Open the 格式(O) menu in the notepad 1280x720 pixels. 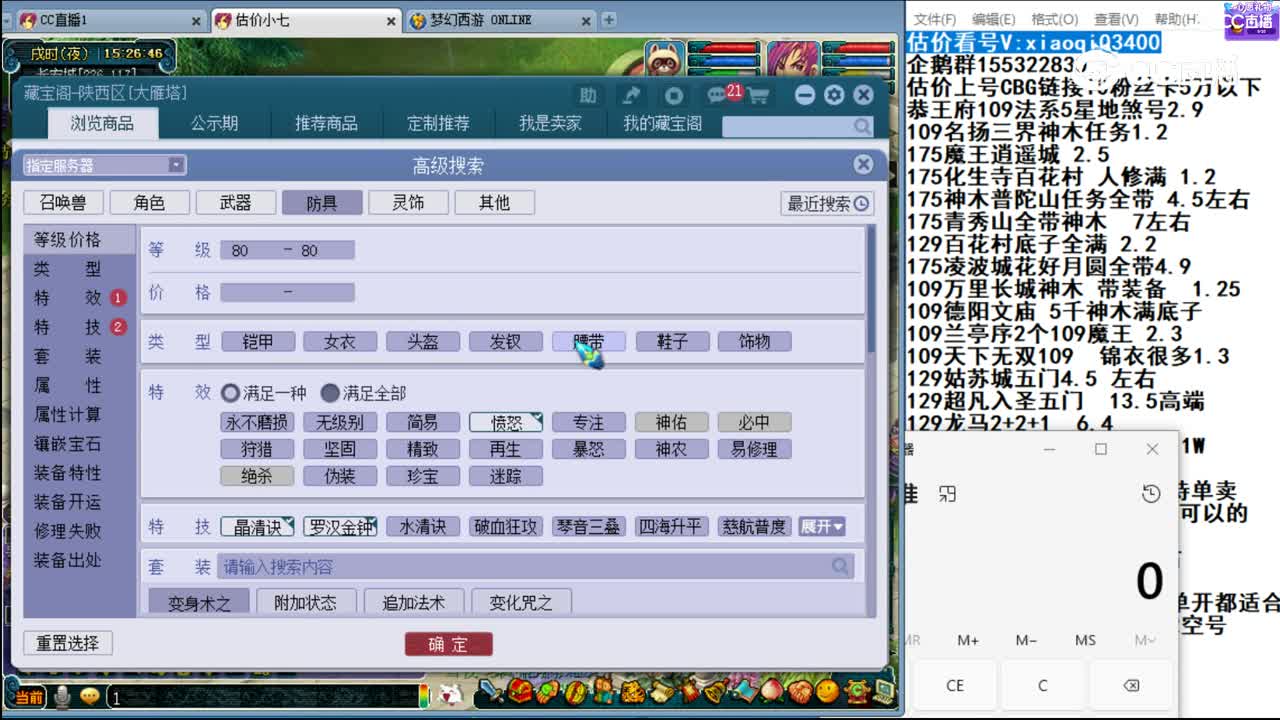(1054, 19)
